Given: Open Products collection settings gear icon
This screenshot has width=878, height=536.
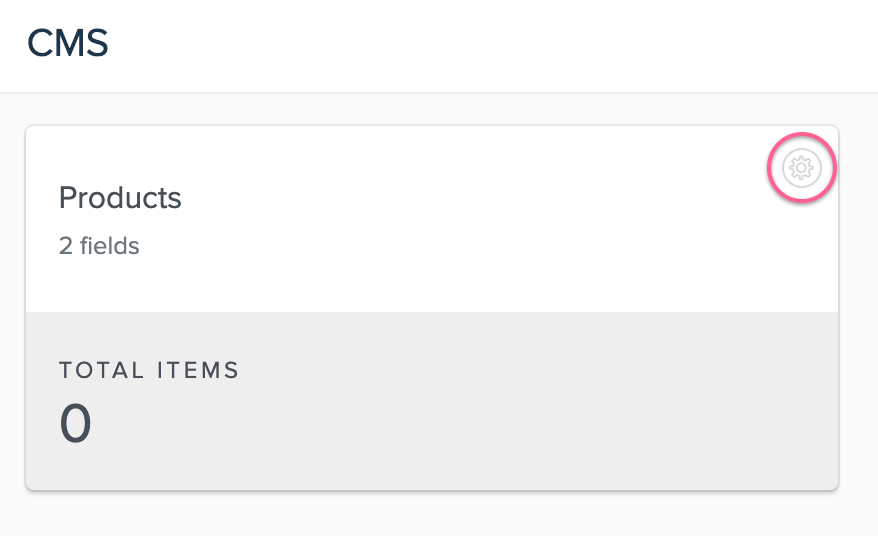Looking at the screenshot, I should point(801,167).
